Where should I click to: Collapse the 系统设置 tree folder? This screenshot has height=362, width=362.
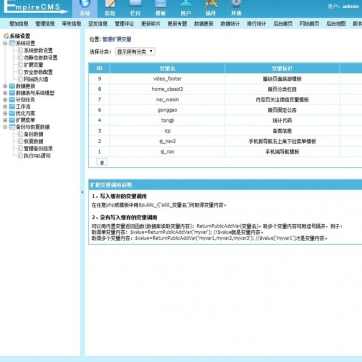[x=5, y=43]
